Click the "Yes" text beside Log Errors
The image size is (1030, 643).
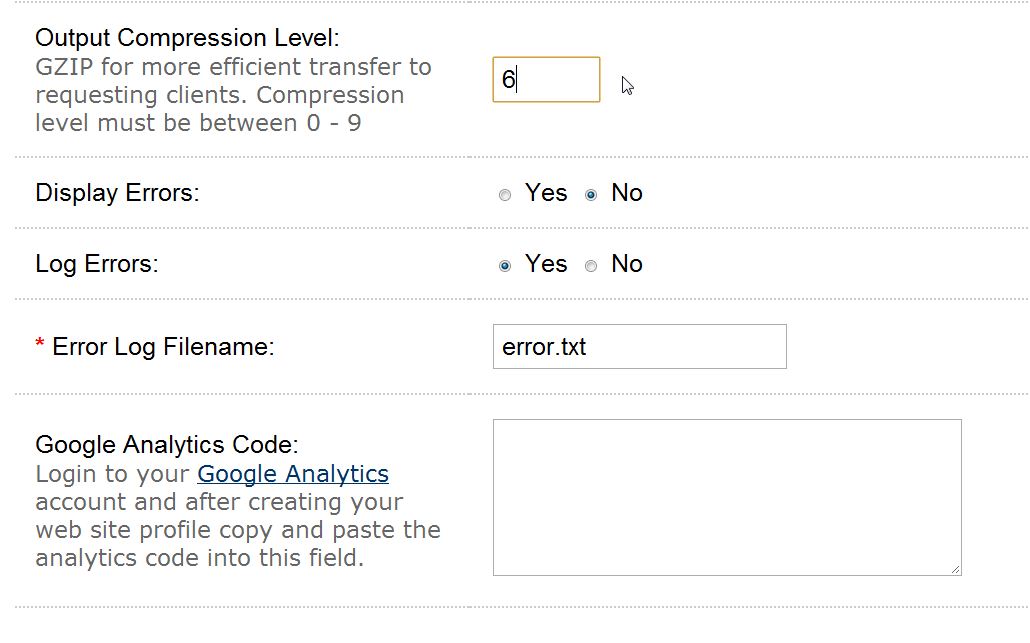tap(546, 264)
